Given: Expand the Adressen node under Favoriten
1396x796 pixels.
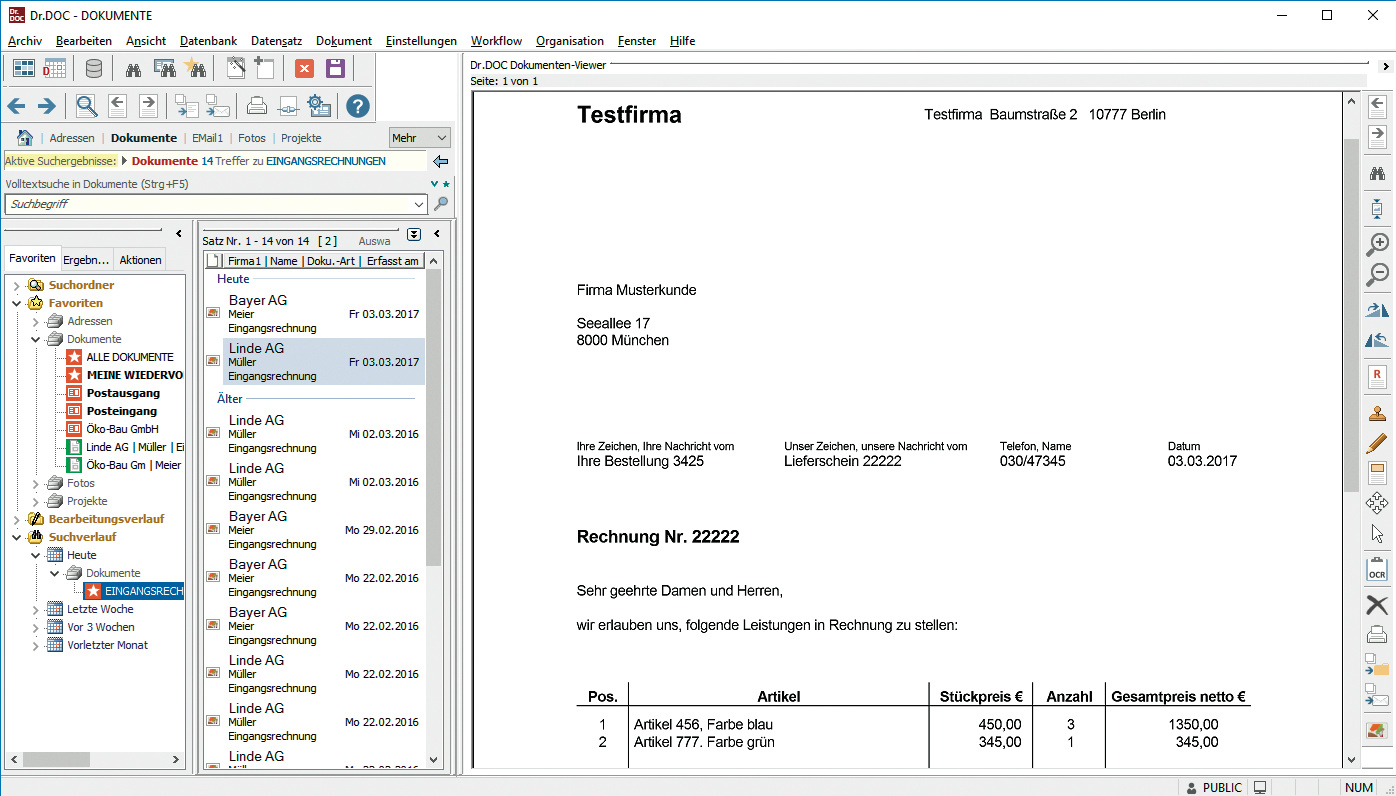Looking at the screenshot, I should coord(35,322).
